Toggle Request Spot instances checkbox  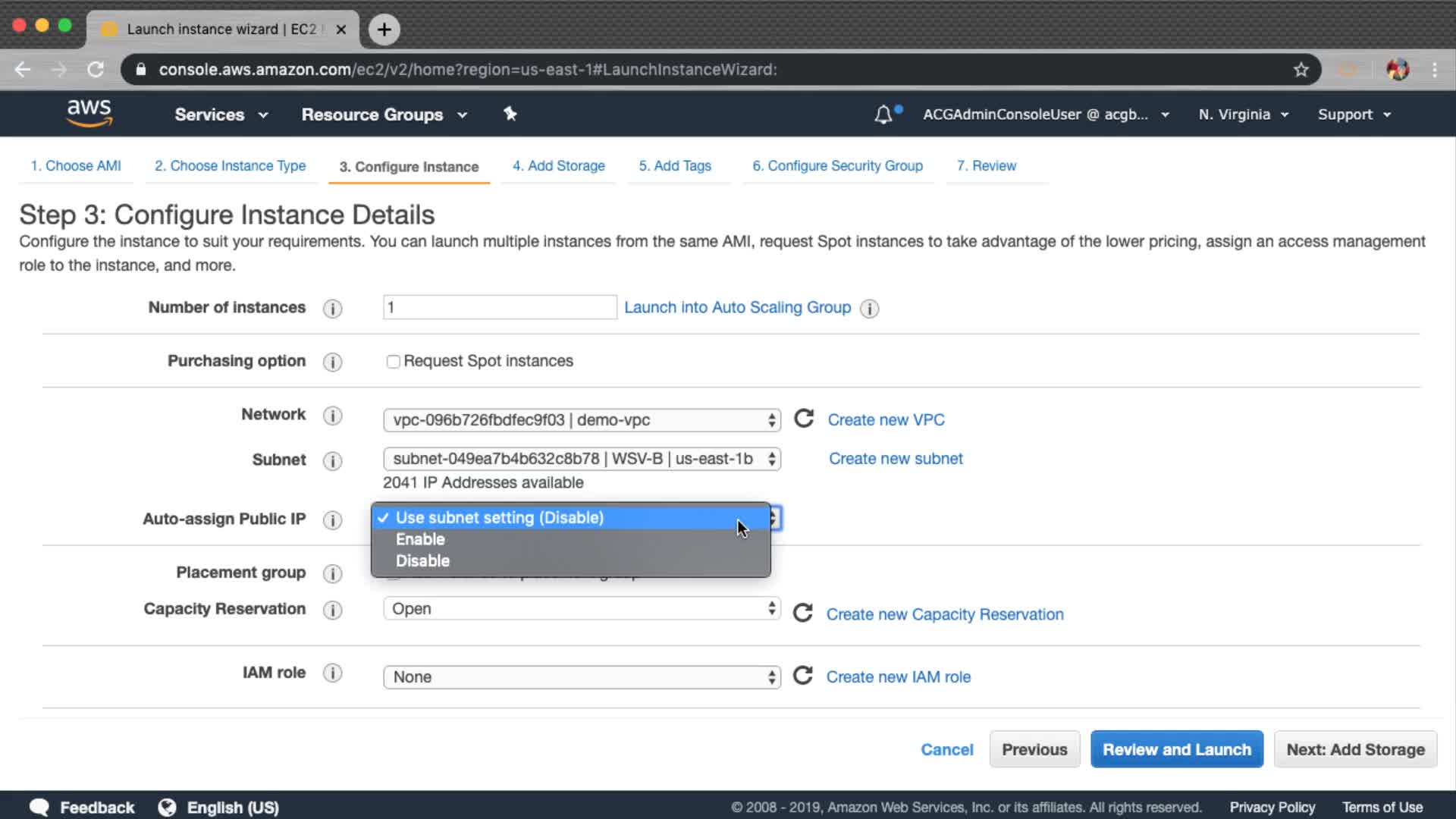(x=393, y=362)
